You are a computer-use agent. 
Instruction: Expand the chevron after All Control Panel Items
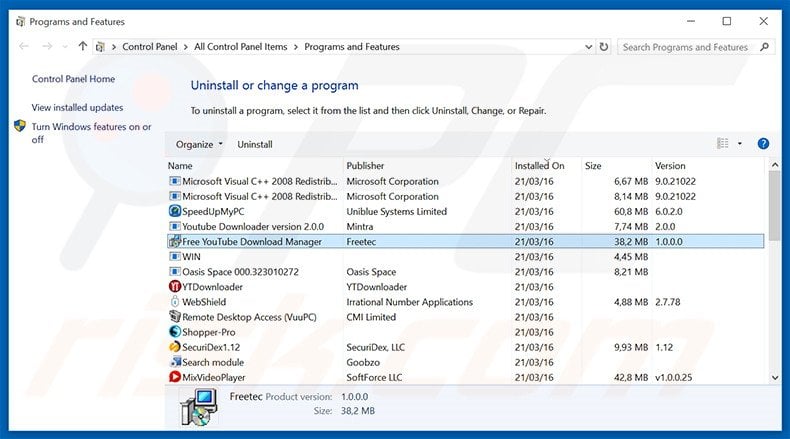[295, 47]
